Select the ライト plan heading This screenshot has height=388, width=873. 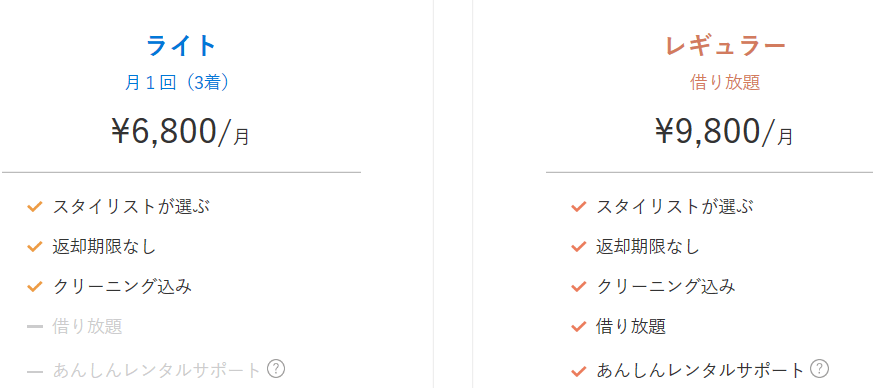(x=181, y=46)
